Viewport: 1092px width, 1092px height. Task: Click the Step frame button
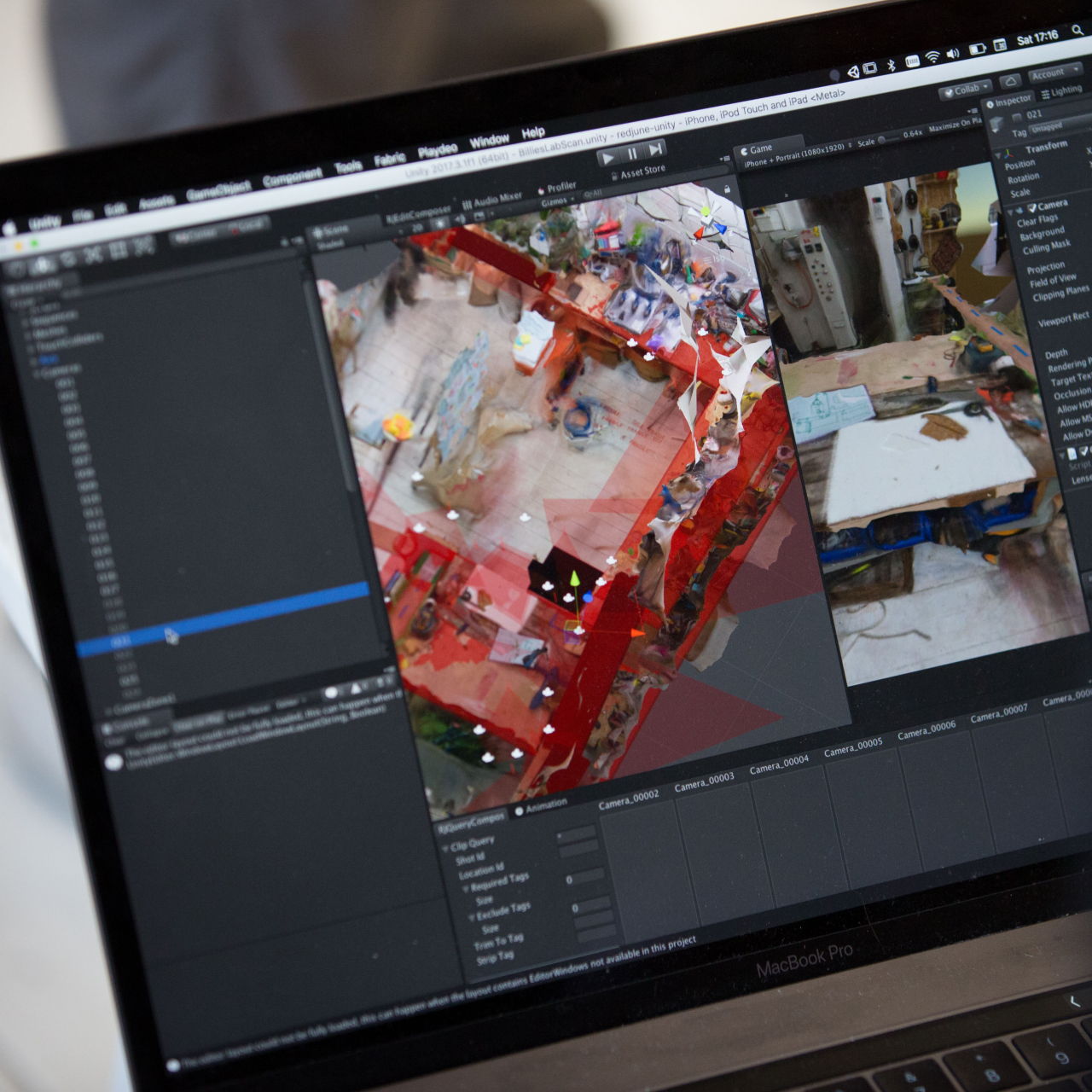click(655, 149)
